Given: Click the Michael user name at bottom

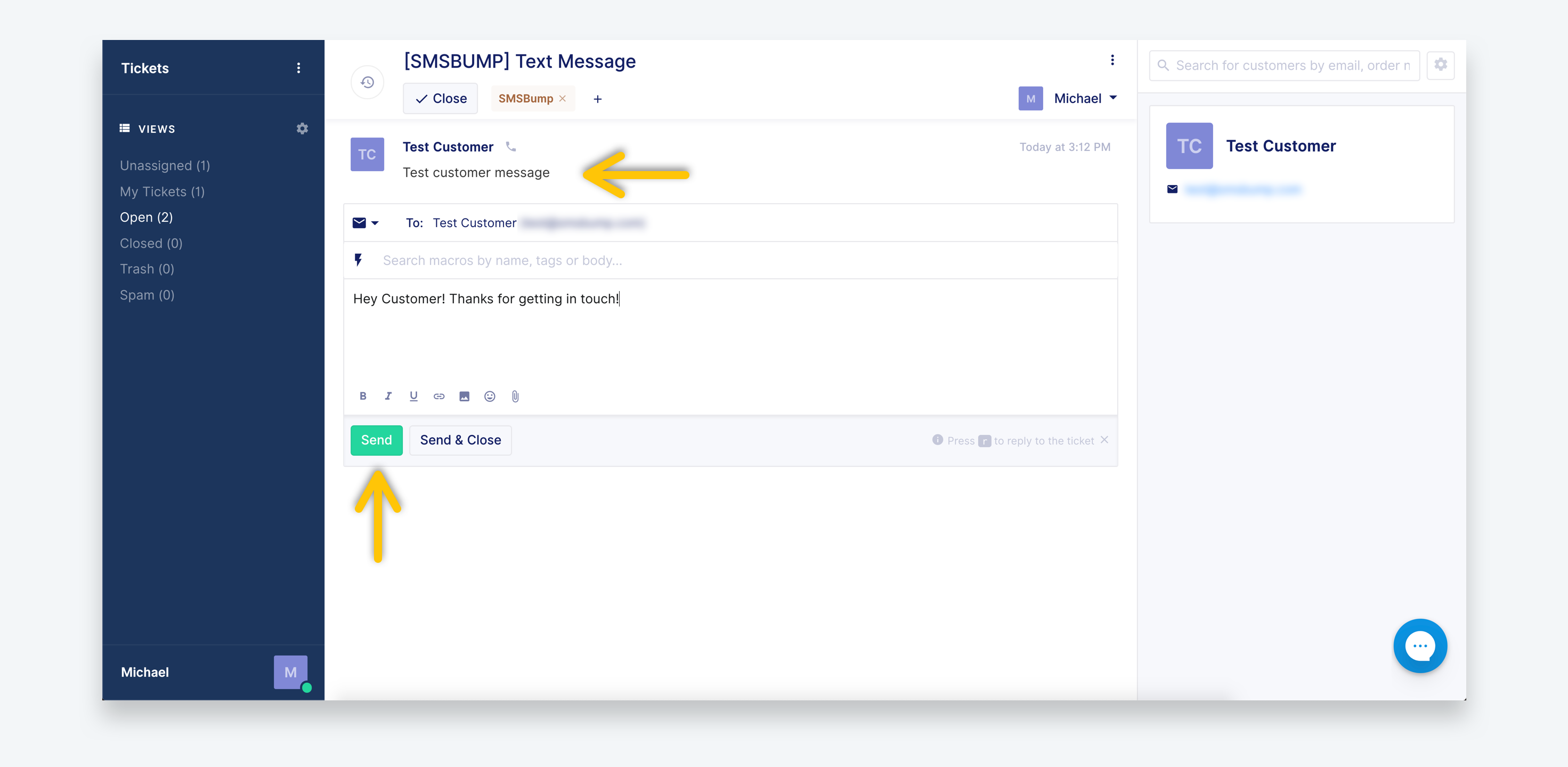Looking at the screenshot, I should tap(145, 672).
